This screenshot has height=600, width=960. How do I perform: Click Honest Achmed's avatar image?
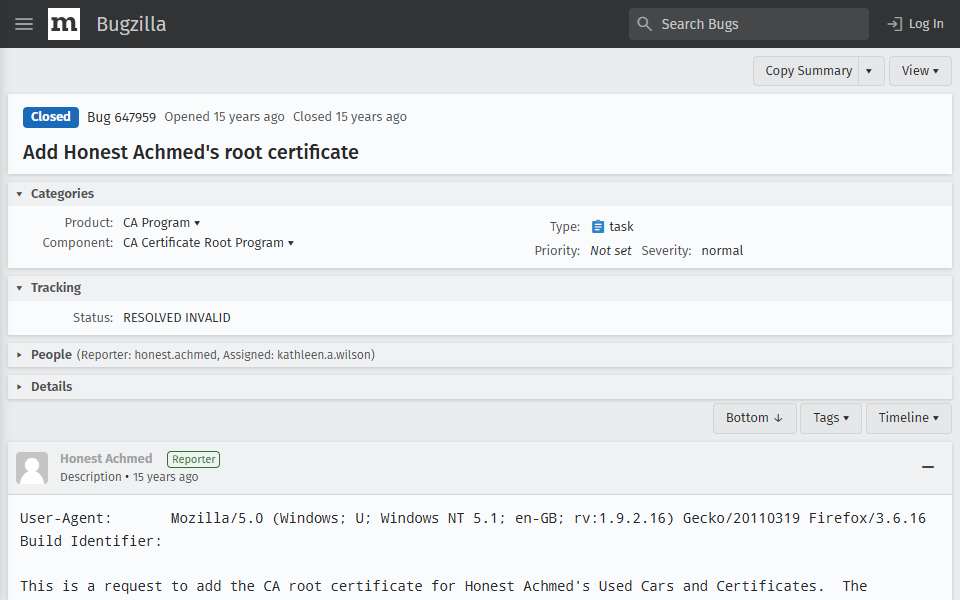(32, 468)
